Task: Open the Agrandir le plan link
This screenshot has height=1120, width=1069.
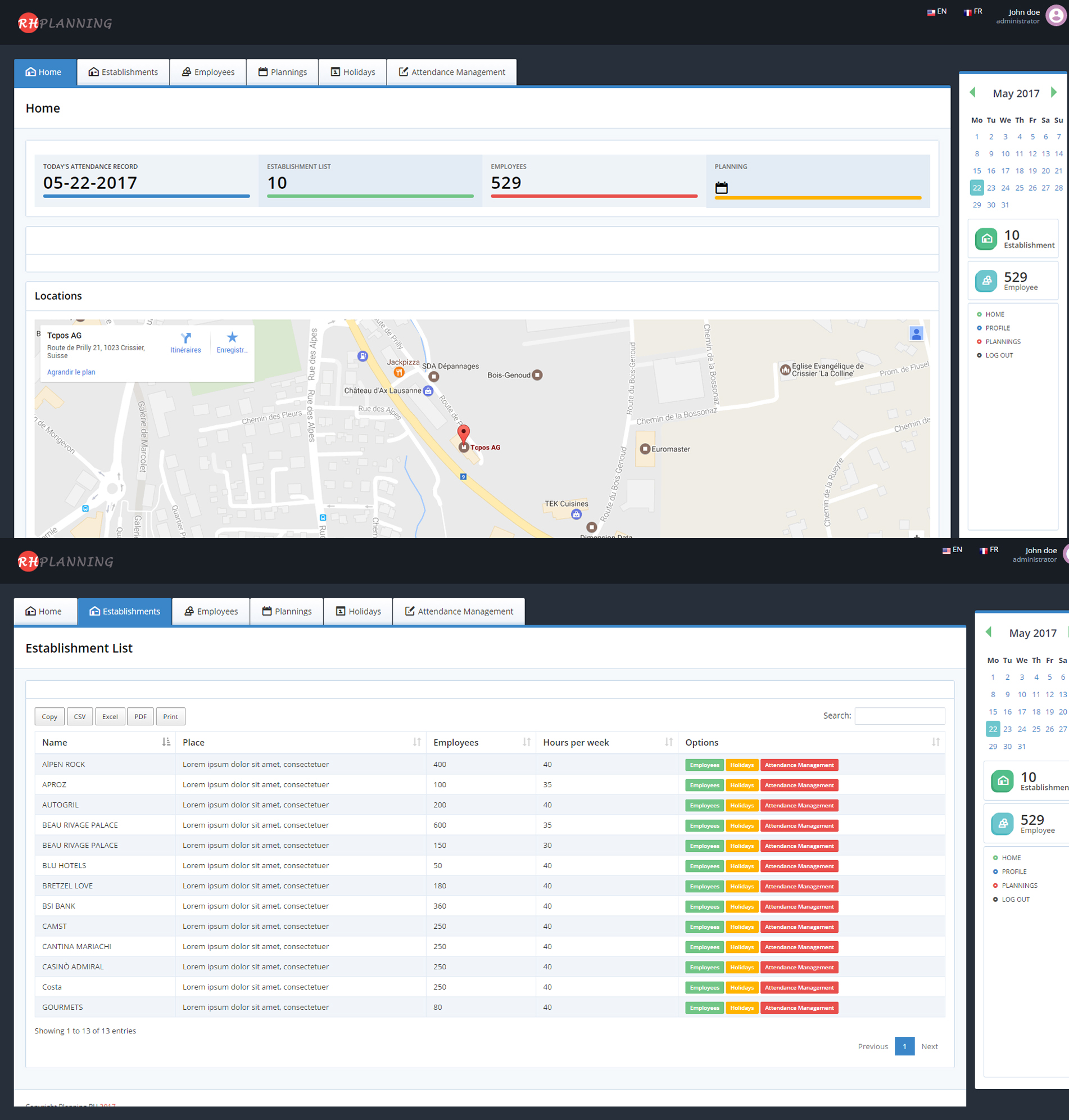Action: point(71,372)
